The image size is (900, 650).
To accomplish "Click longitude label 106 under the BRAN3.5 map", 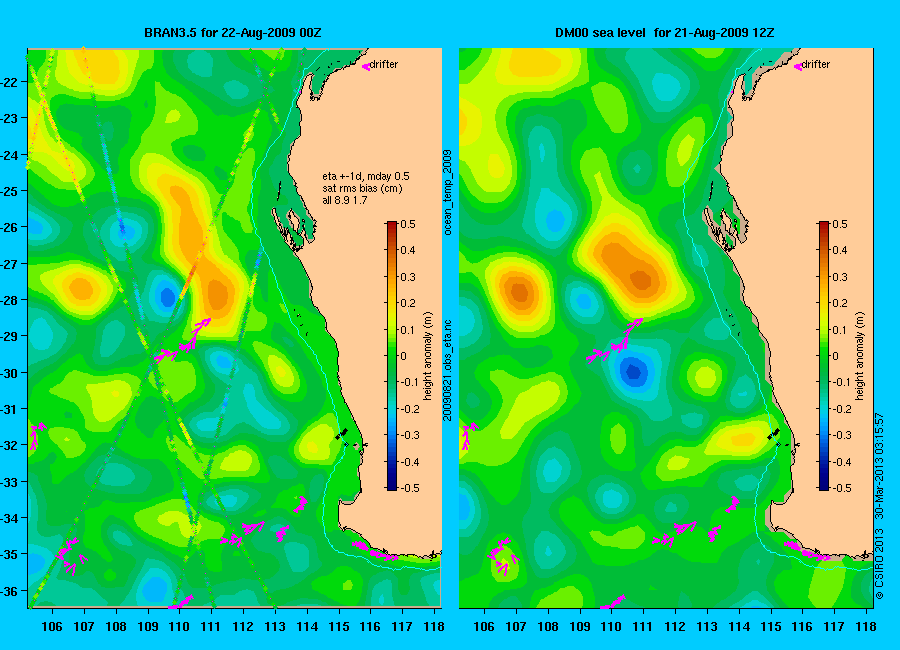I will 52,626.
